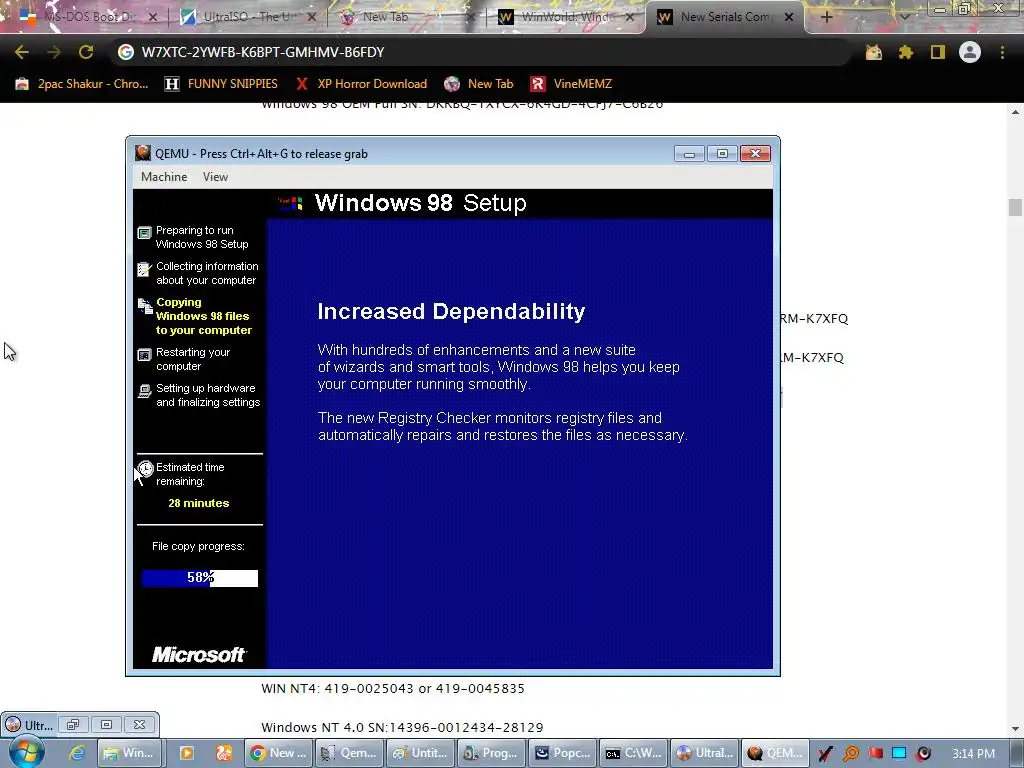1024x768 pixels.
Task: Click the Microsoft logo in Setup sidebar
Action: click(x=199, y=654)
